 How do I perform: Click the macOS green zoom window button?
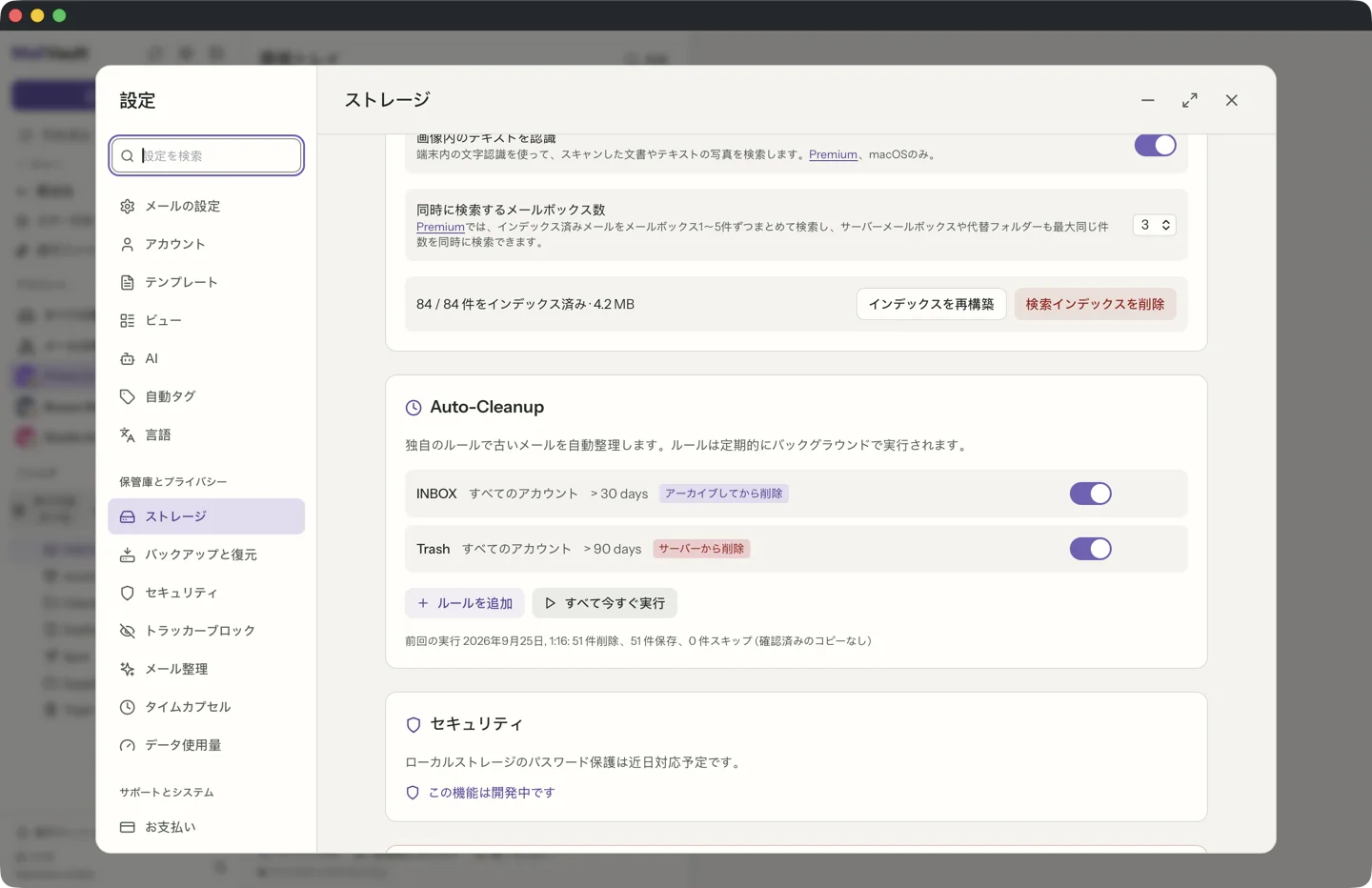(59, 15)
